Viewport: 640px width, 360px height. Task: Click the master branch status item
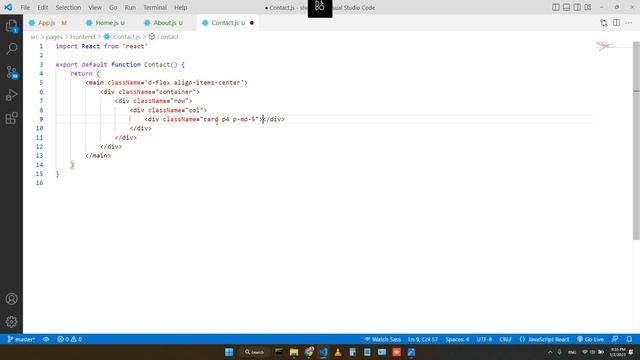(21, 339)
